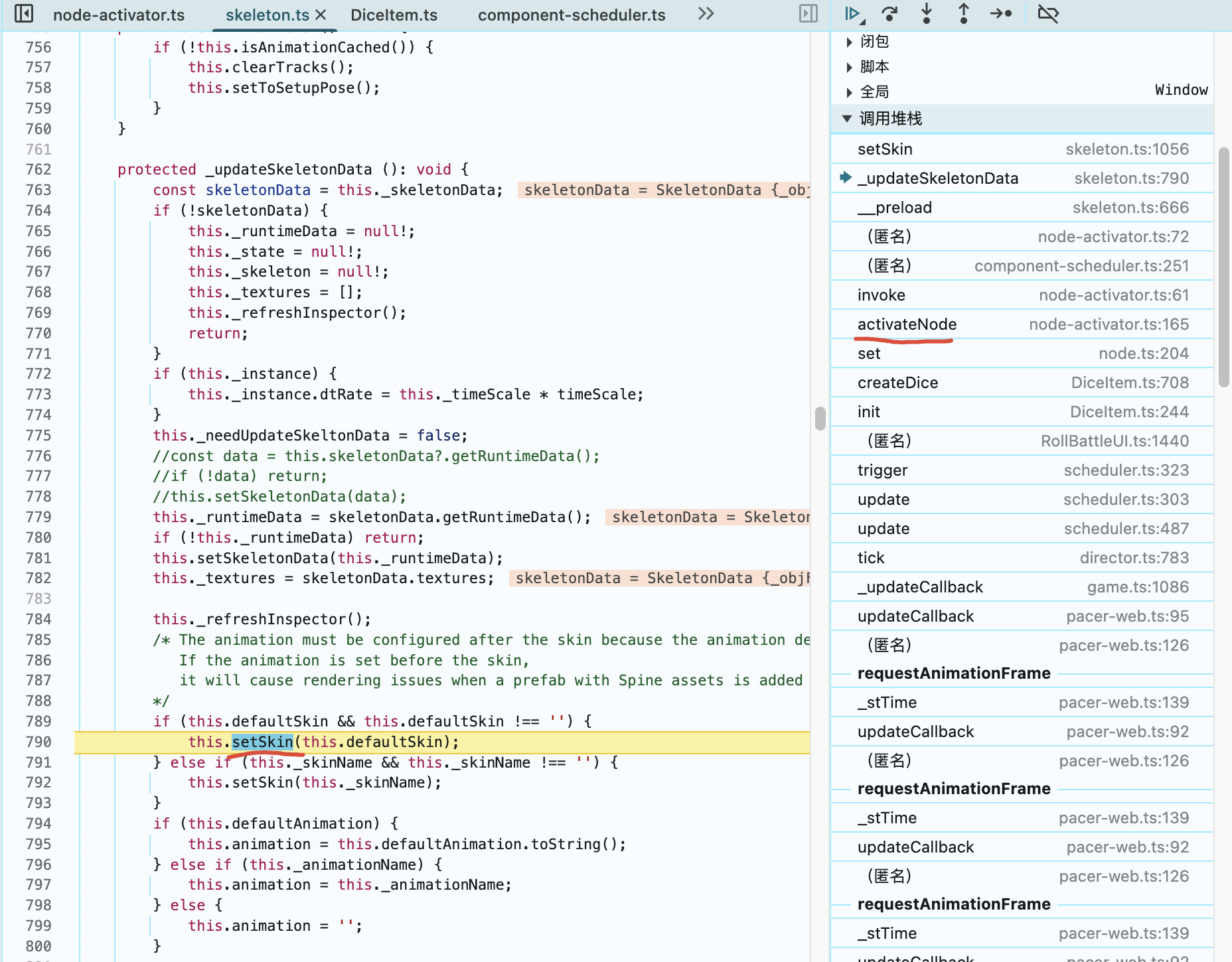The image size is (1232, 962).
Task: Select the invoke stack frame
Action: pos(1022,295)
